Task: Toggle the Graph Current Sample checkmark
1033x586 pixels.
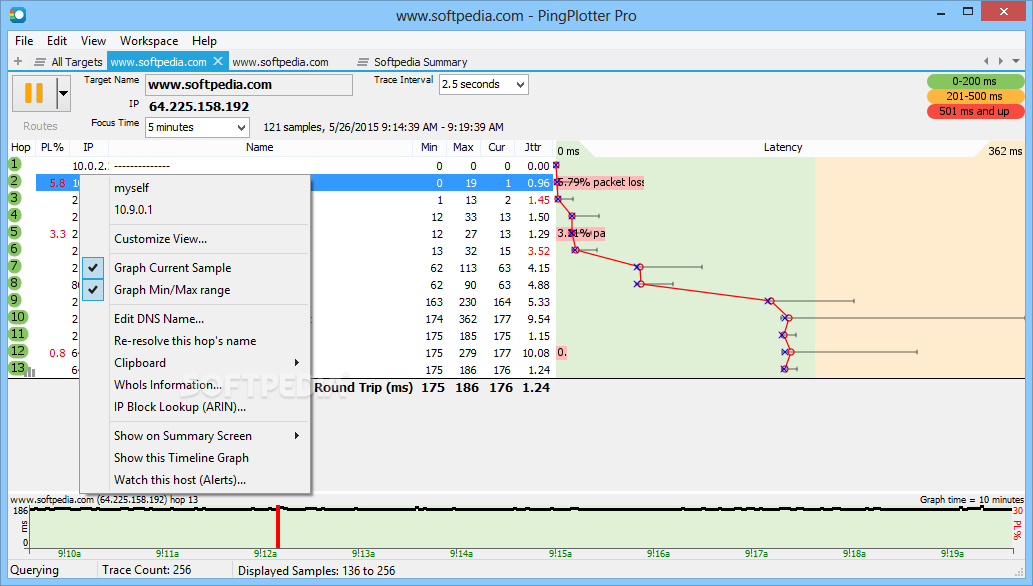Action: click(93, 268)
